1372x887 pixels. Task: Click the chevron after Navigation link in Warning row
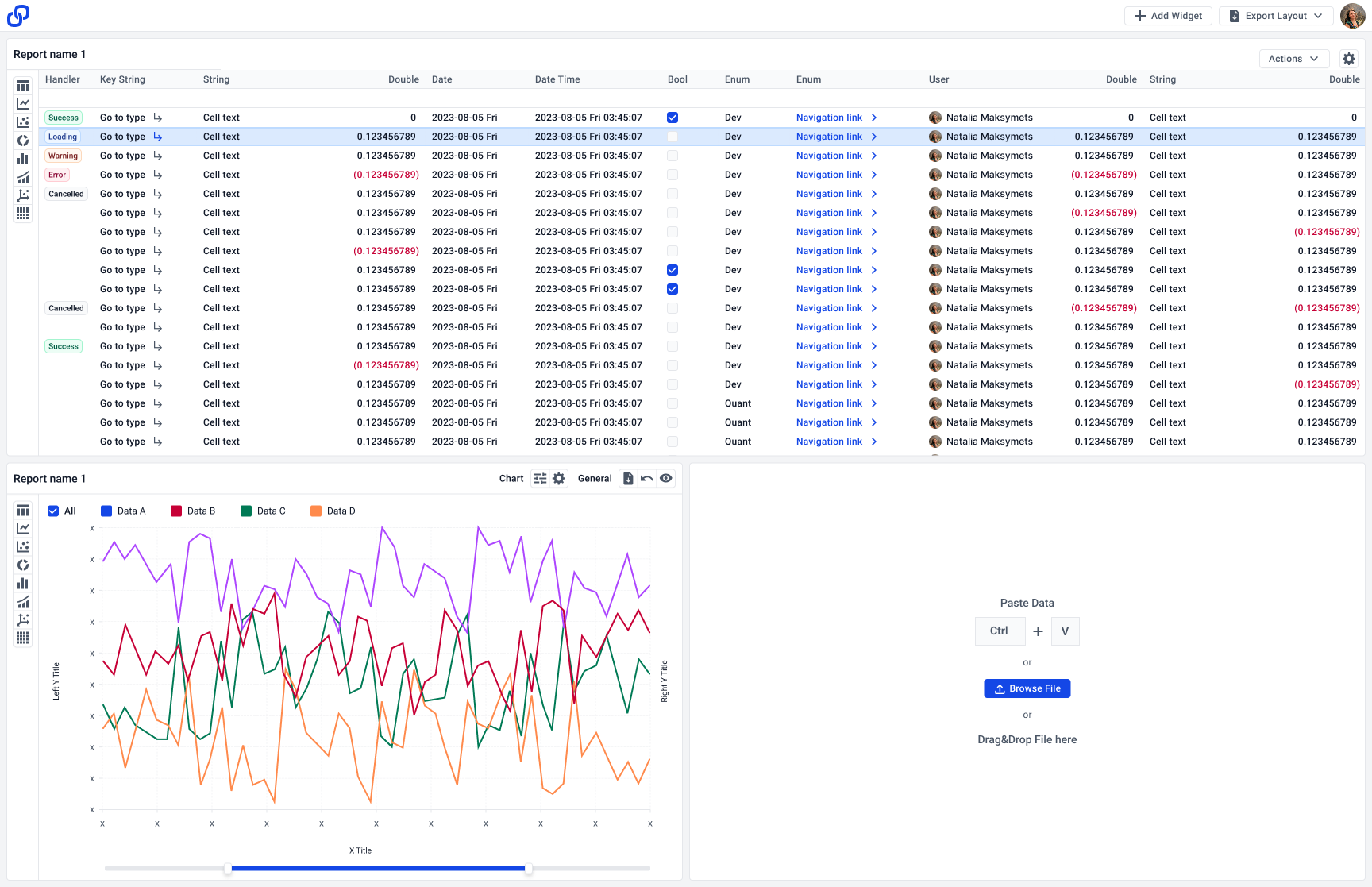tap(874, 156)
